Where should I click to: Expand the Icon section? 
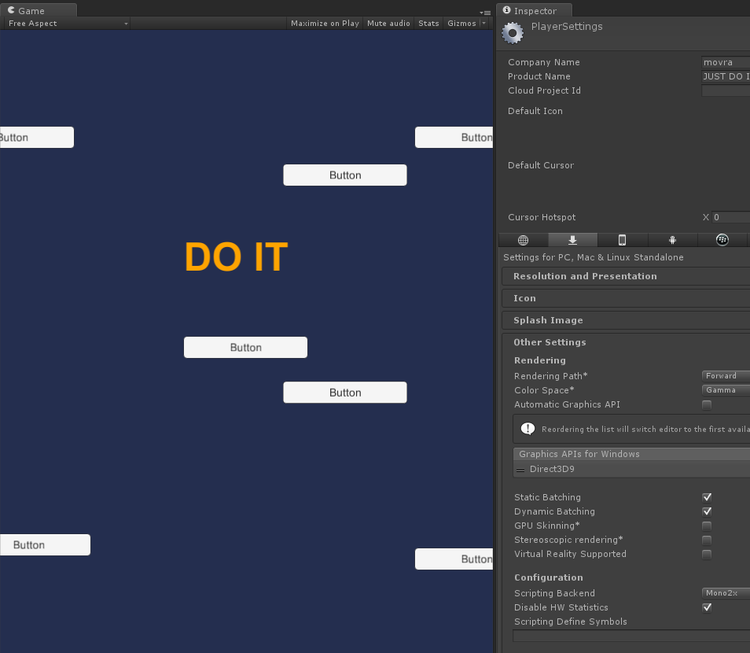point(626,298)
